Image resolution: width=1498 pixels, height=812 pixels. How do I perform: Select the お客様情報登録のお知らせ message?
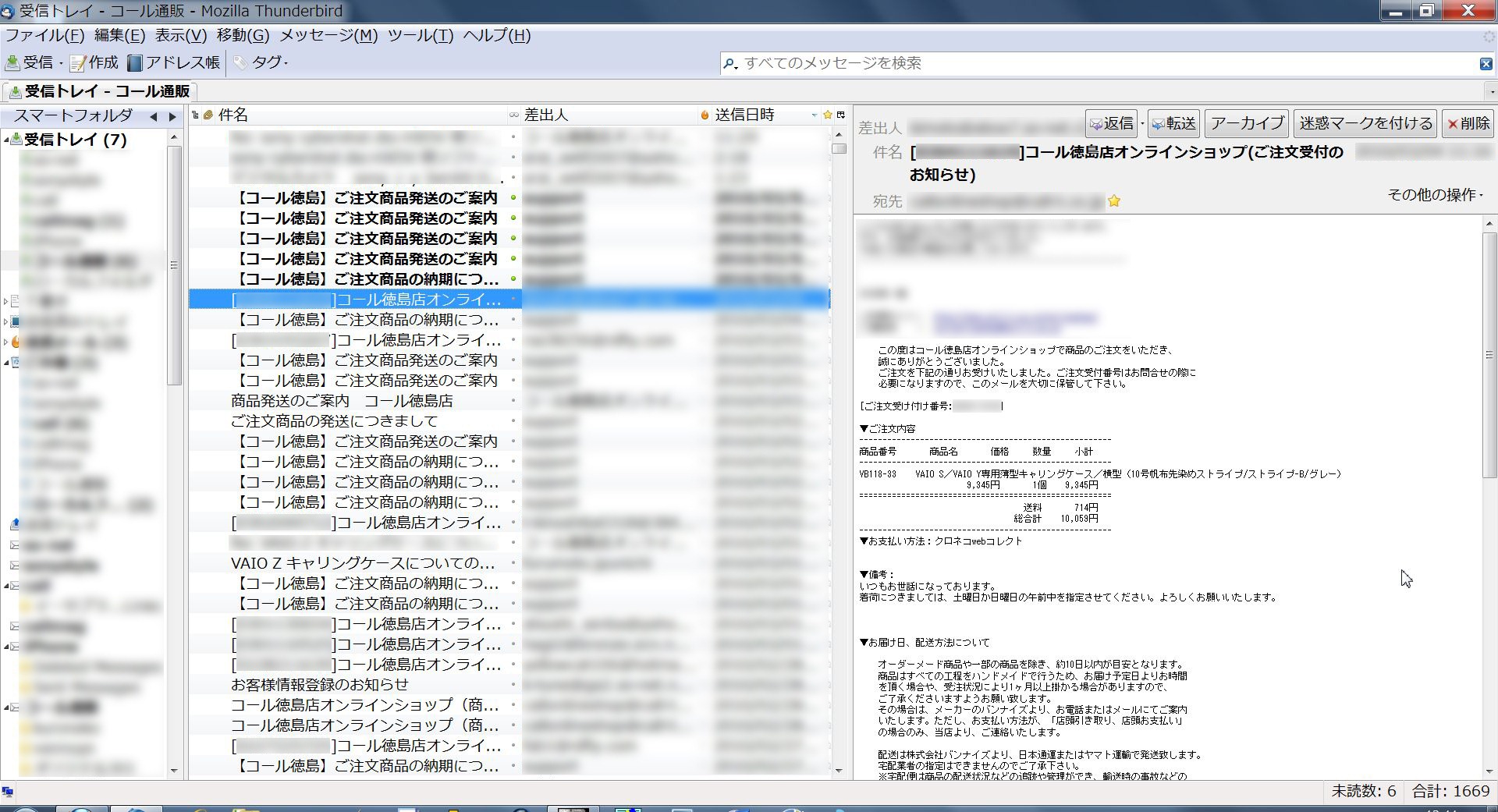point(320,685)
